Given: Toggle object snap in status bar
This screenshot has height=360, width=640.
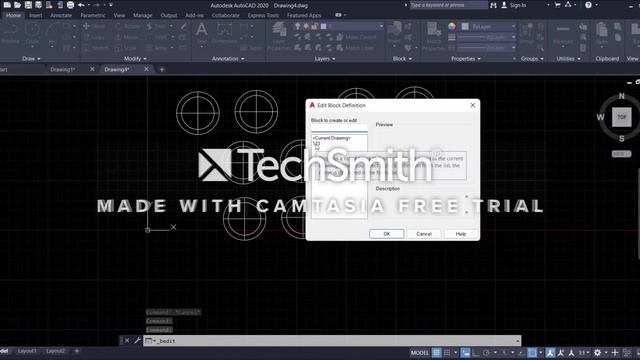Looking at the screenshot, I should click(532, 352).
